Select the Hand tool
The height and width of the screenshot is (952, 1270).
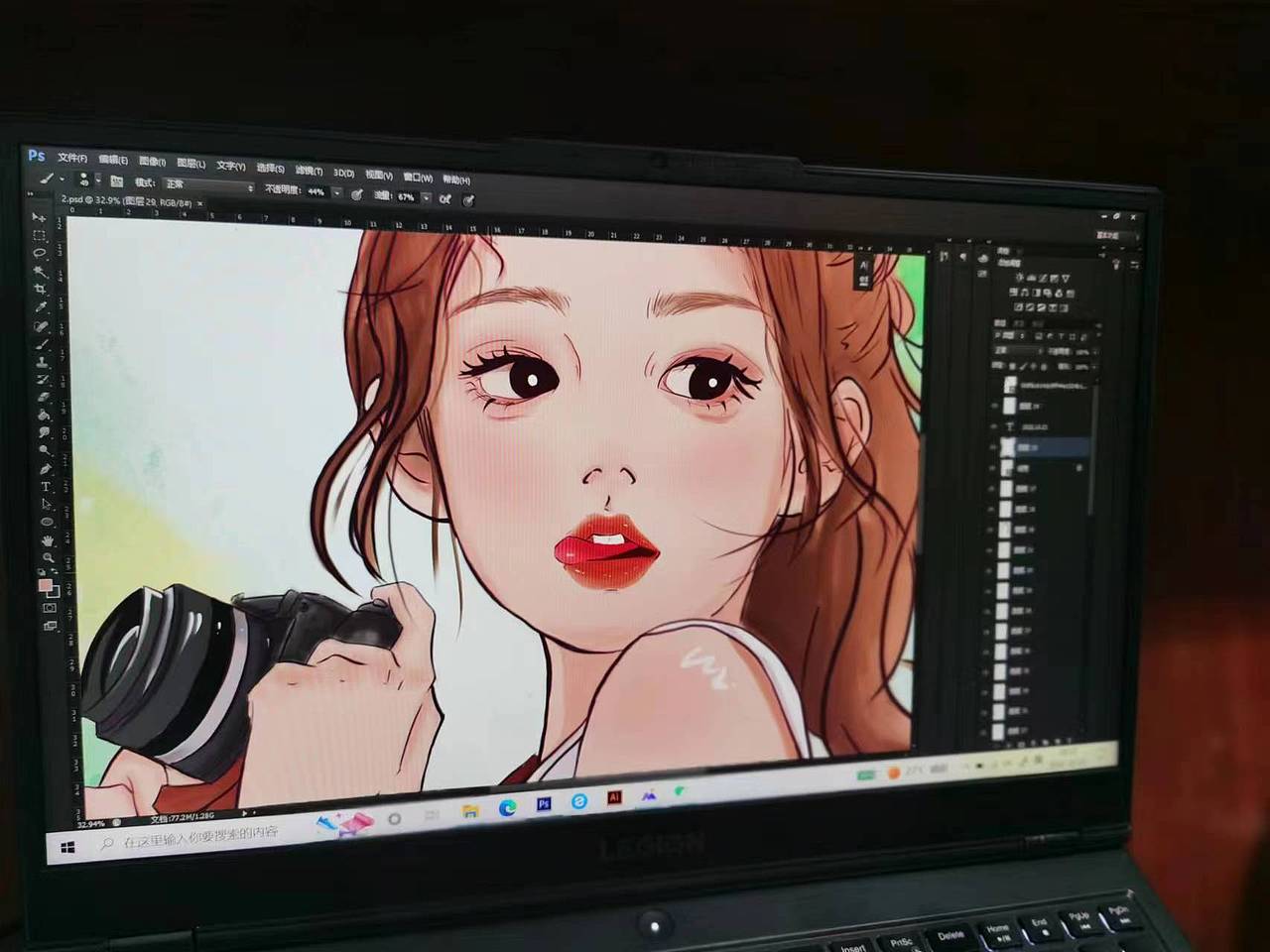(48, 540)
